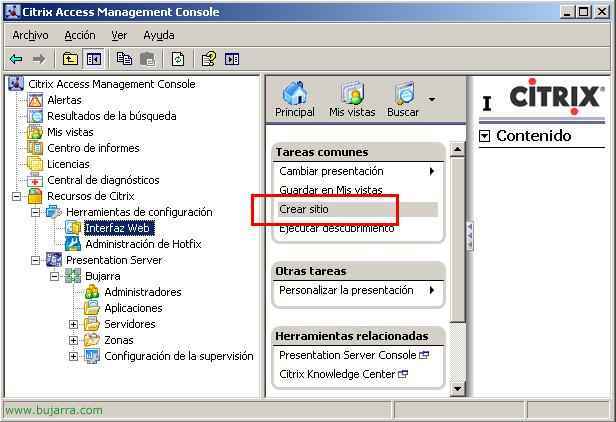This screenshot has height=422, width=616.
Task: Click Guardar en Mis vistas task
Action: (331, 190)
